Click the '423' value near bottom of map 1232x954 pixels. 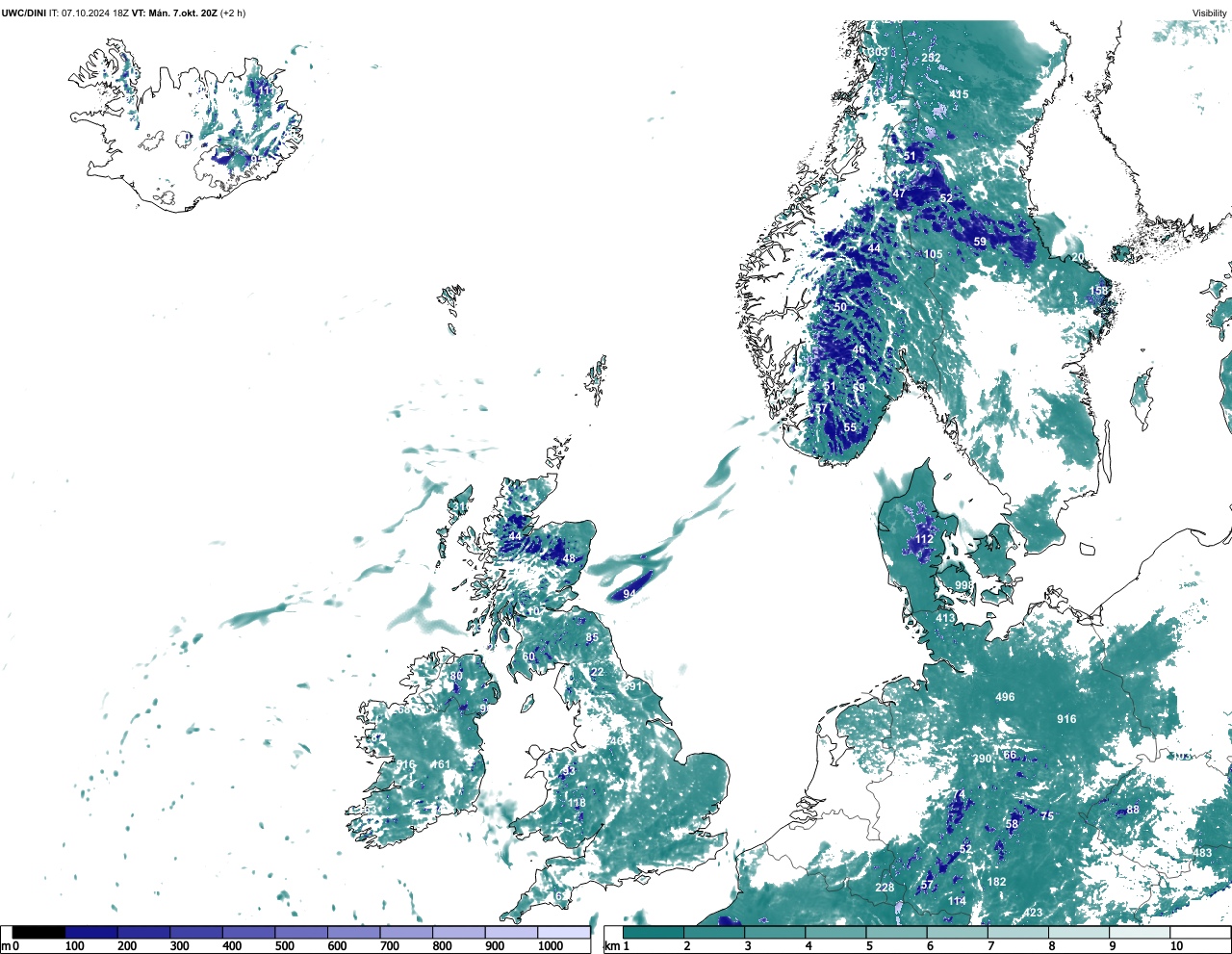1033,914
